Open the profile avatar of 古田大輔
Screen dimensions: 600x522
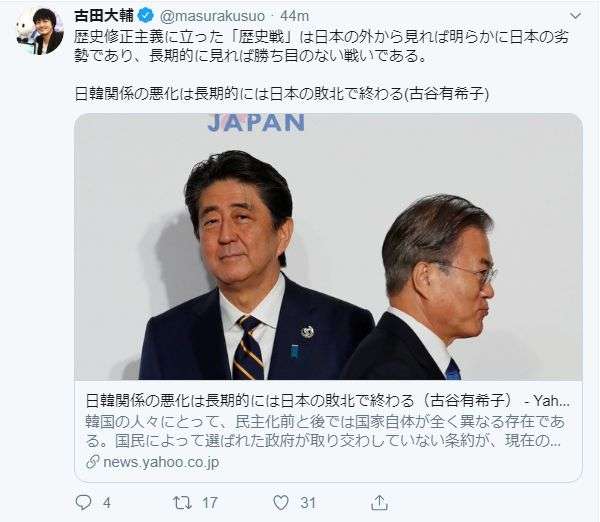39,31
